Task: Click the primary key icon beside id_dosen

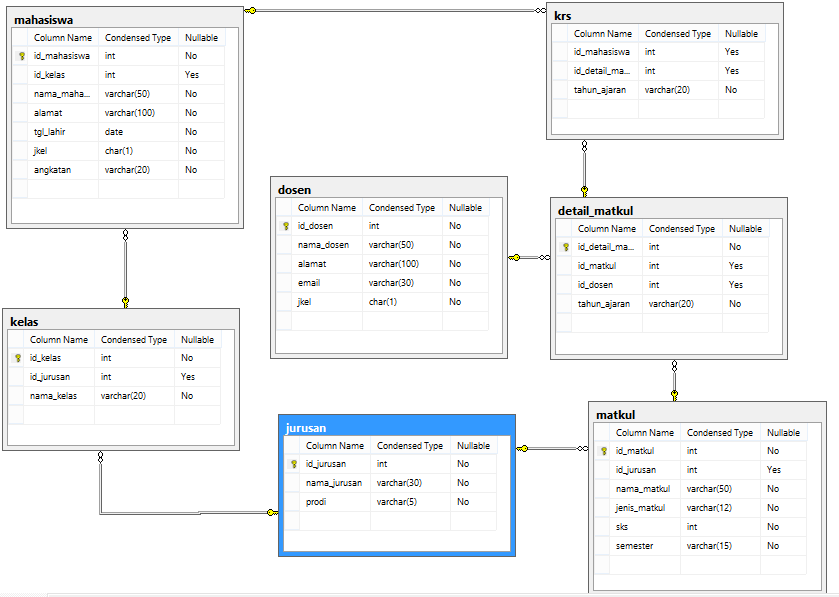Action: pos(286,226)
